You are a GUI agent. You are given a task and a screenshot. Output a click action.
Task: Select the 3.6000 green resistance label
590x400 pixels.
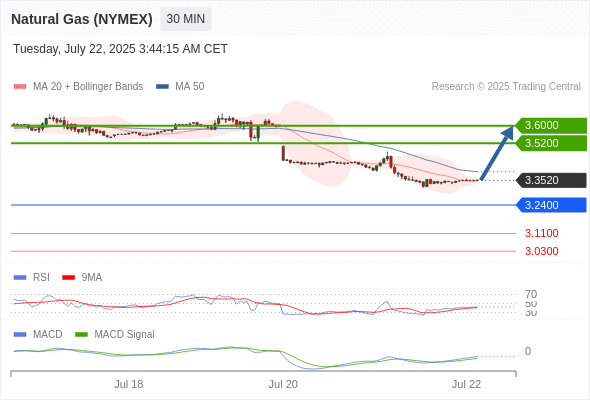point(552,125)
